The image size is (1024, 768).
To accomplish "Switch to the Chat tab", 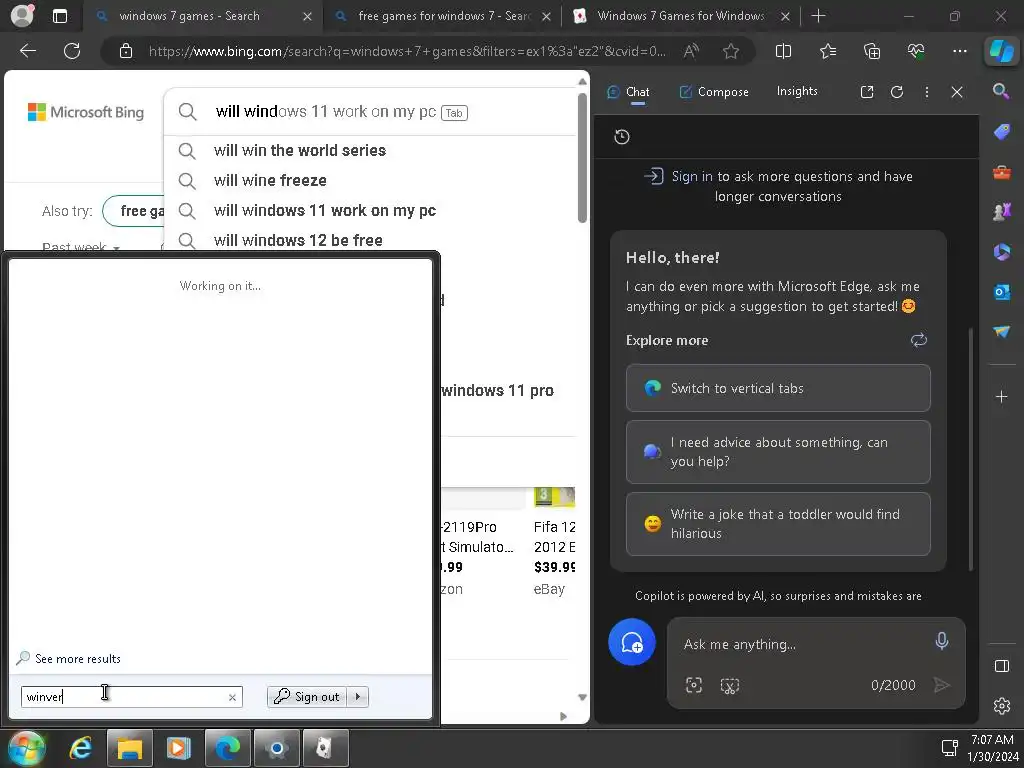I will click(x=628, y=92).
